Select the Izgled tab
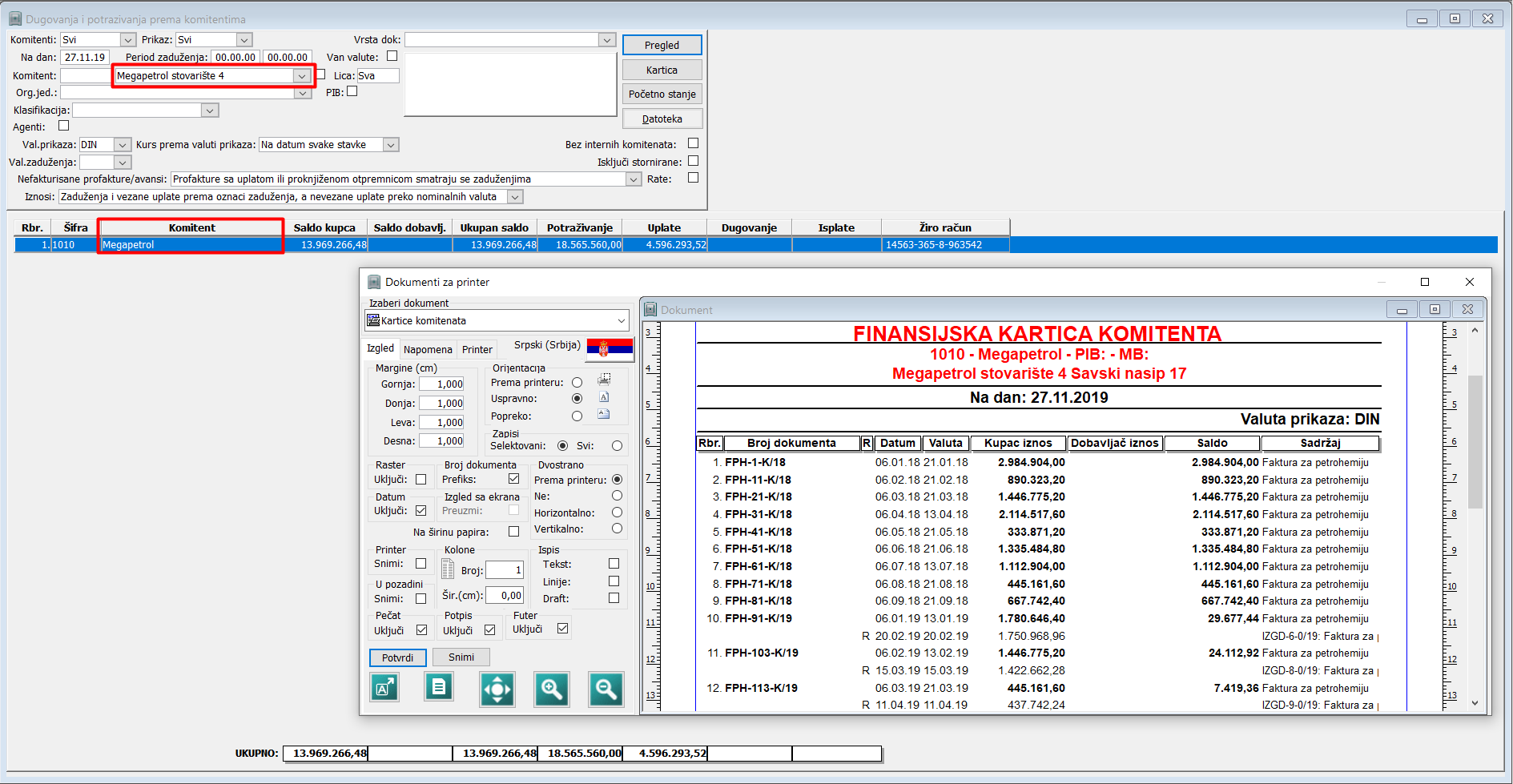Viewport: 1513px width, 784px height. (380, 348)
